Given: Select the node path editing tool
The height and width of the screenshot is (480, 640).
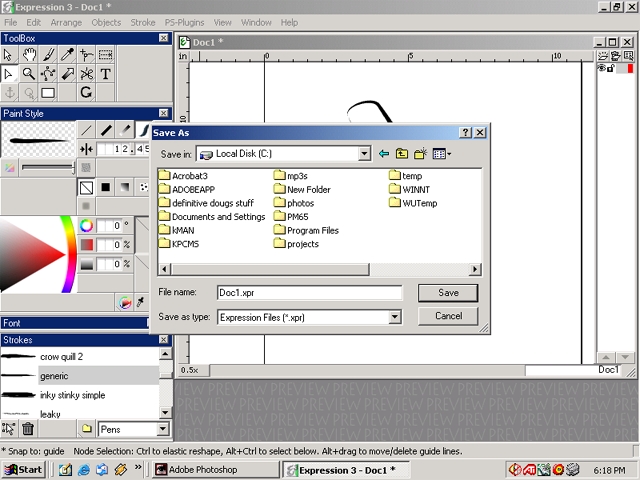Looking at the screenshot, I should (x=48, y=74).
